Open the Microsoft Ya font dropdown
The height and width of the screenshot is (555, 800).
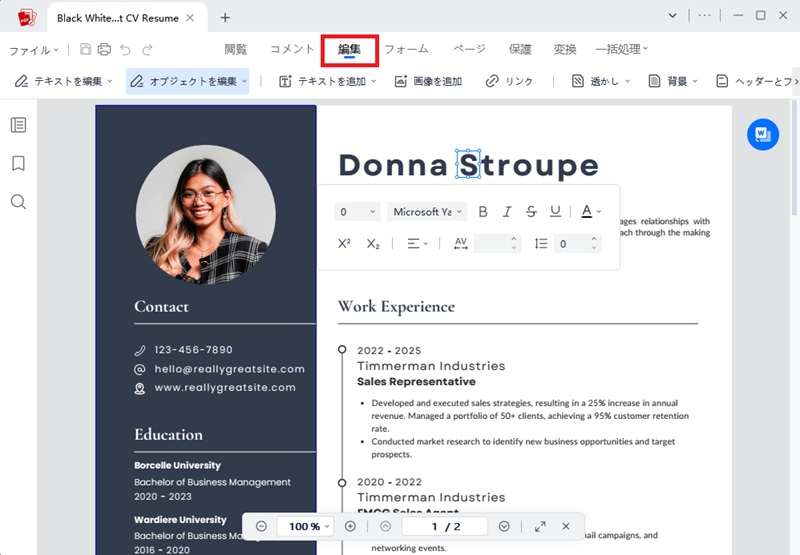pyautogui.click(x=427, y=212)
